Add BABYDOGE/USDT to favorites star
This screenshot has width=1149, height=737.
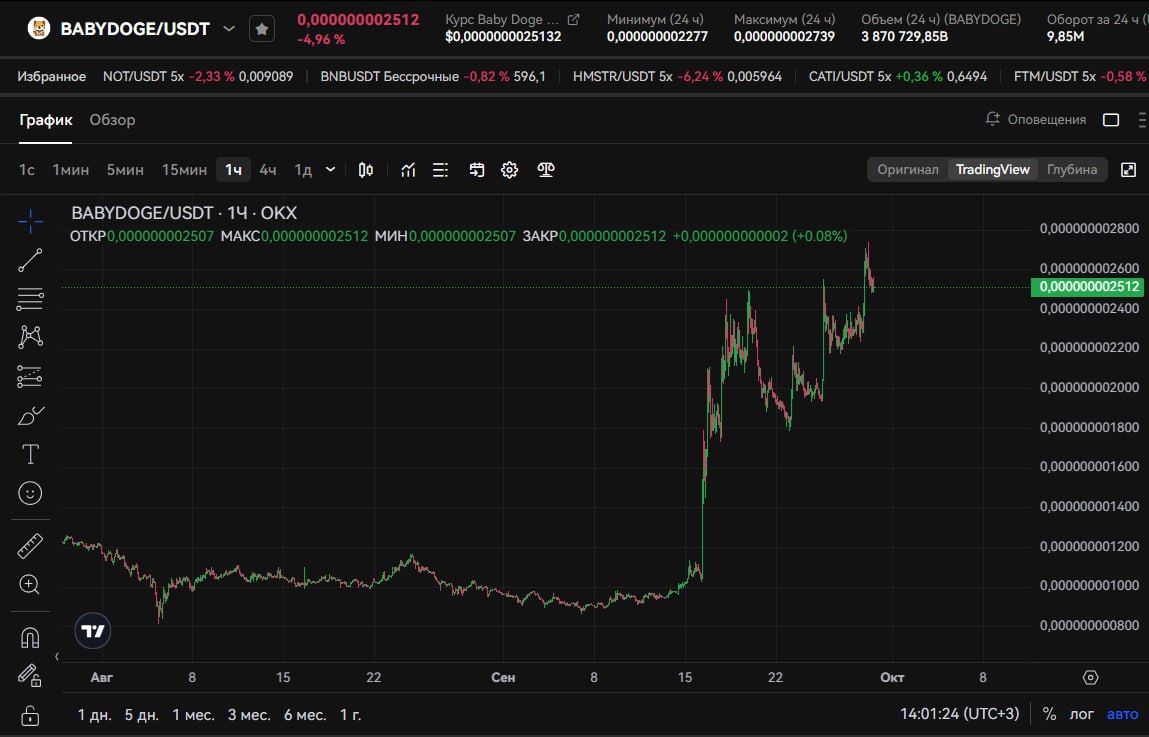pyautogui.click(x=262, y=29)
